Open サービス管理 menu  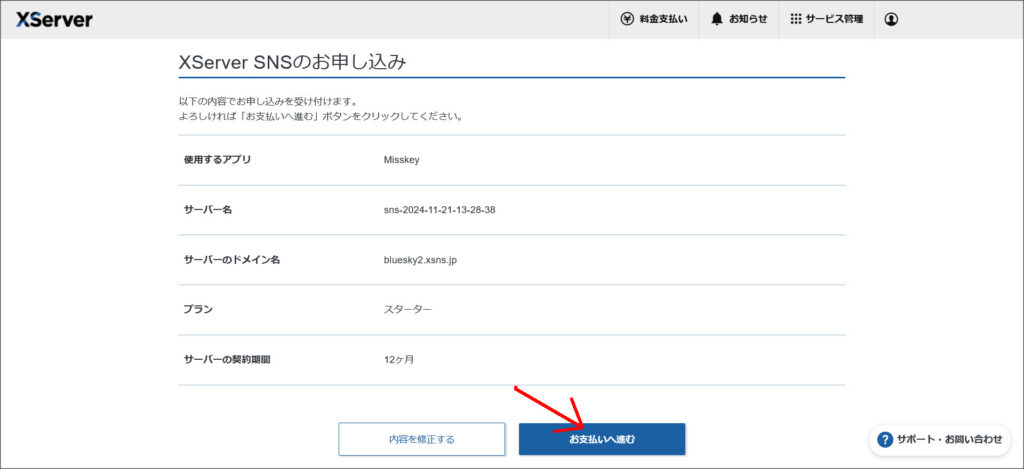[826, 20]
